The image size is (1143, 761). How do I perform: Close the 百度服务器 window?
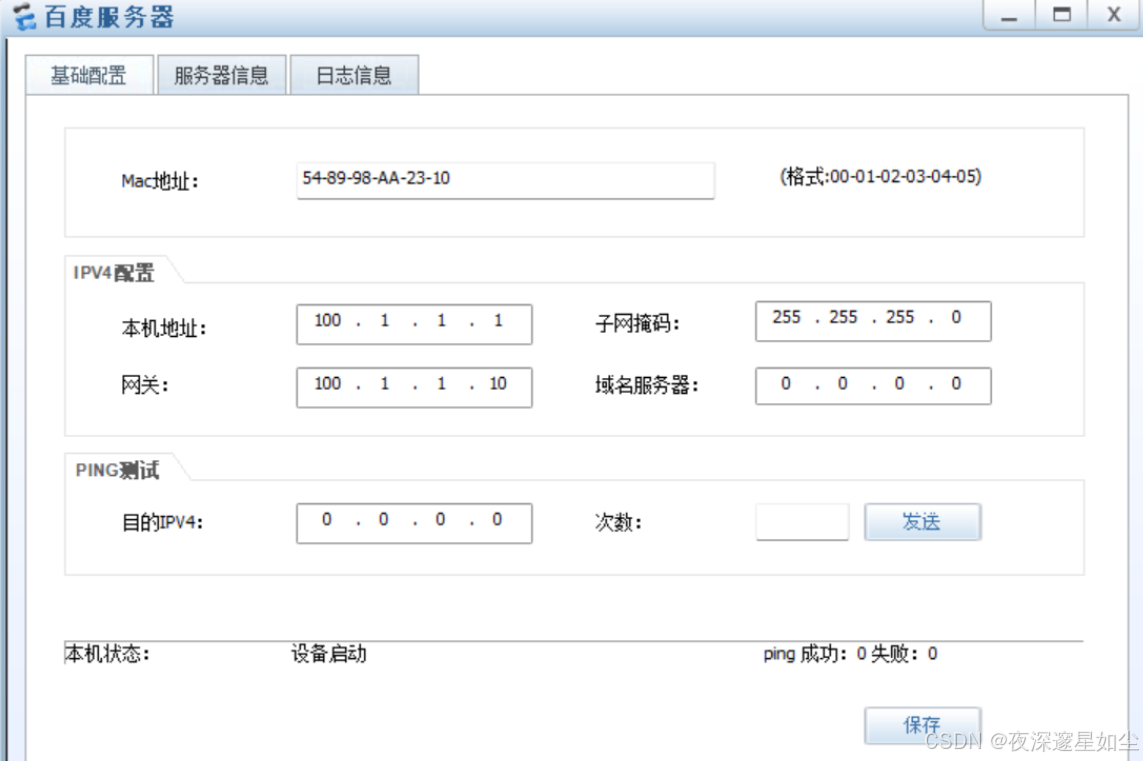point(1114,15)
